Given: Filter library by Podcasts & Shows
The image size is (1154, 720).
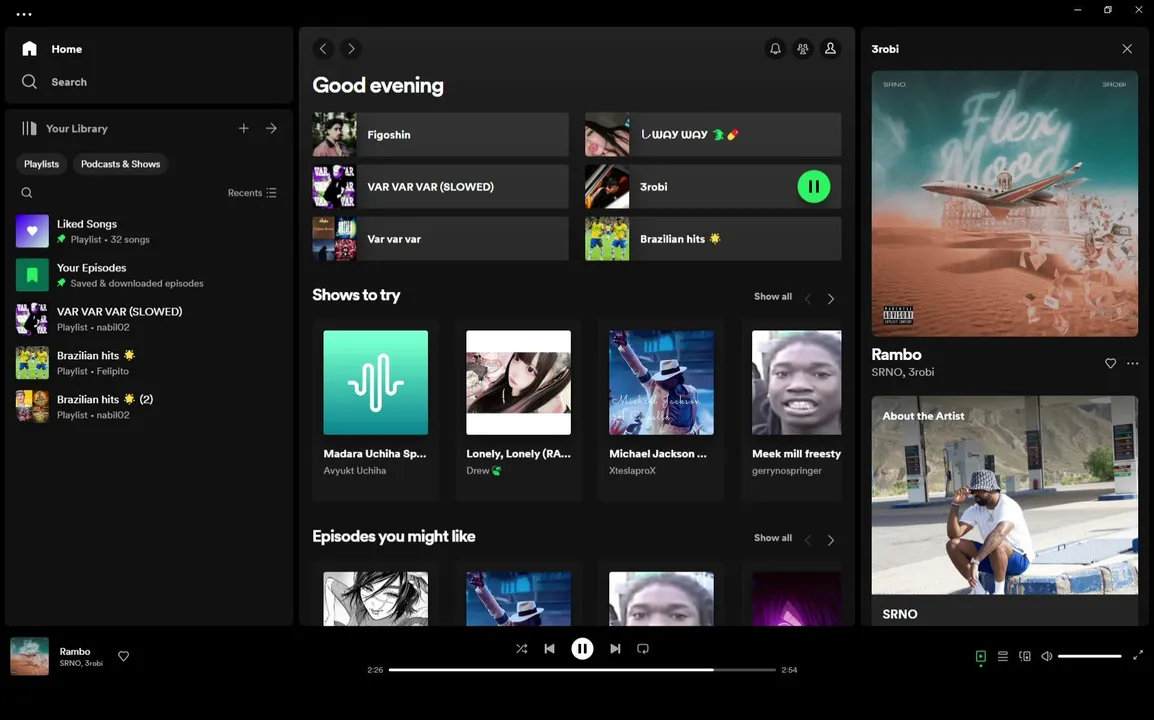Looking at the screenshot, I should (120, 164).
